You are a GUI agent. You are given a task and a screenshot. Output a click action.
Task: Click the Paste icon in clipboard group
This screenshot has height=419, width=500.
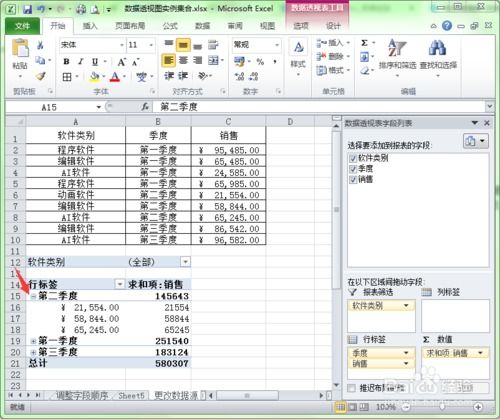pos(20,49)
